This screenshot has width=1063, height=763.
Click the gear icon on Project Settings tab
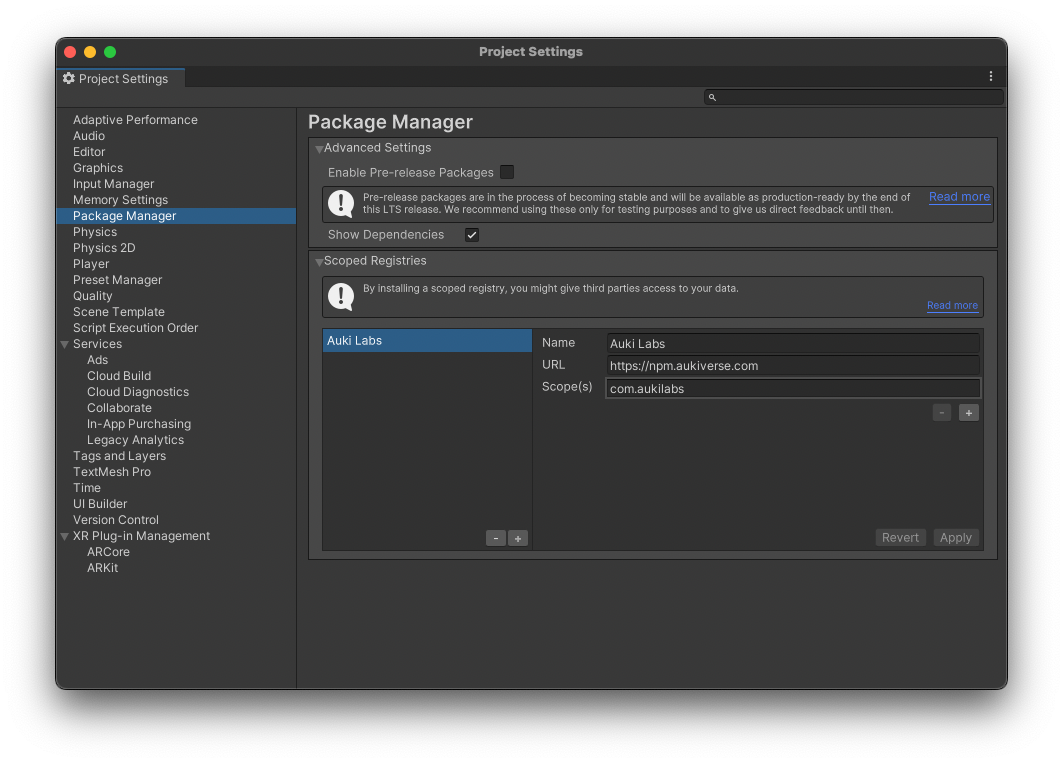tap(68, 79)
